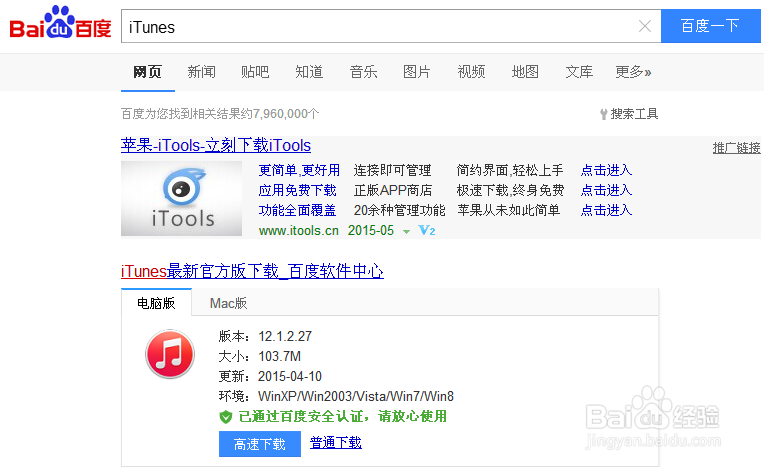This screenshot has height=467, width=764.
Task: Switch to the Mac版 tab
Action: point(229,303)
